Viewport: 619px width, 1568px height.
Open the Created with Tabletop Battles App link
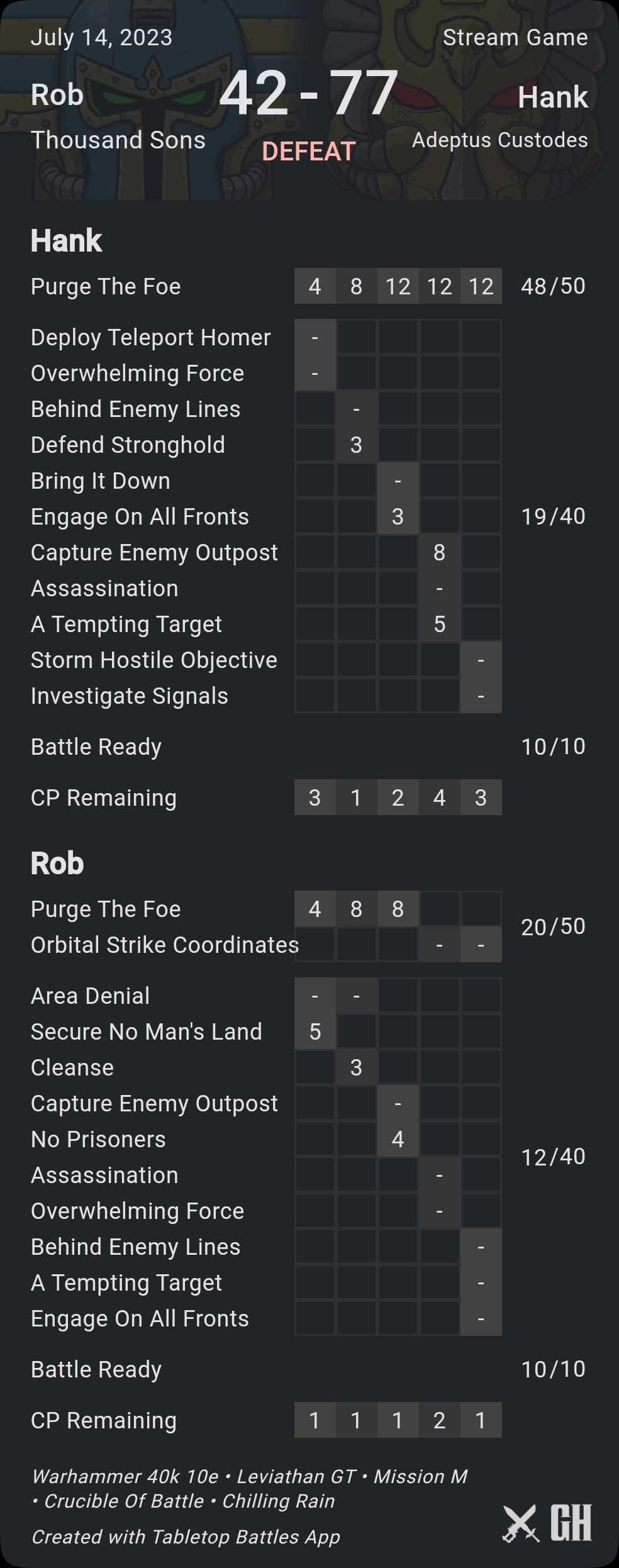[x=186, y=1537]
